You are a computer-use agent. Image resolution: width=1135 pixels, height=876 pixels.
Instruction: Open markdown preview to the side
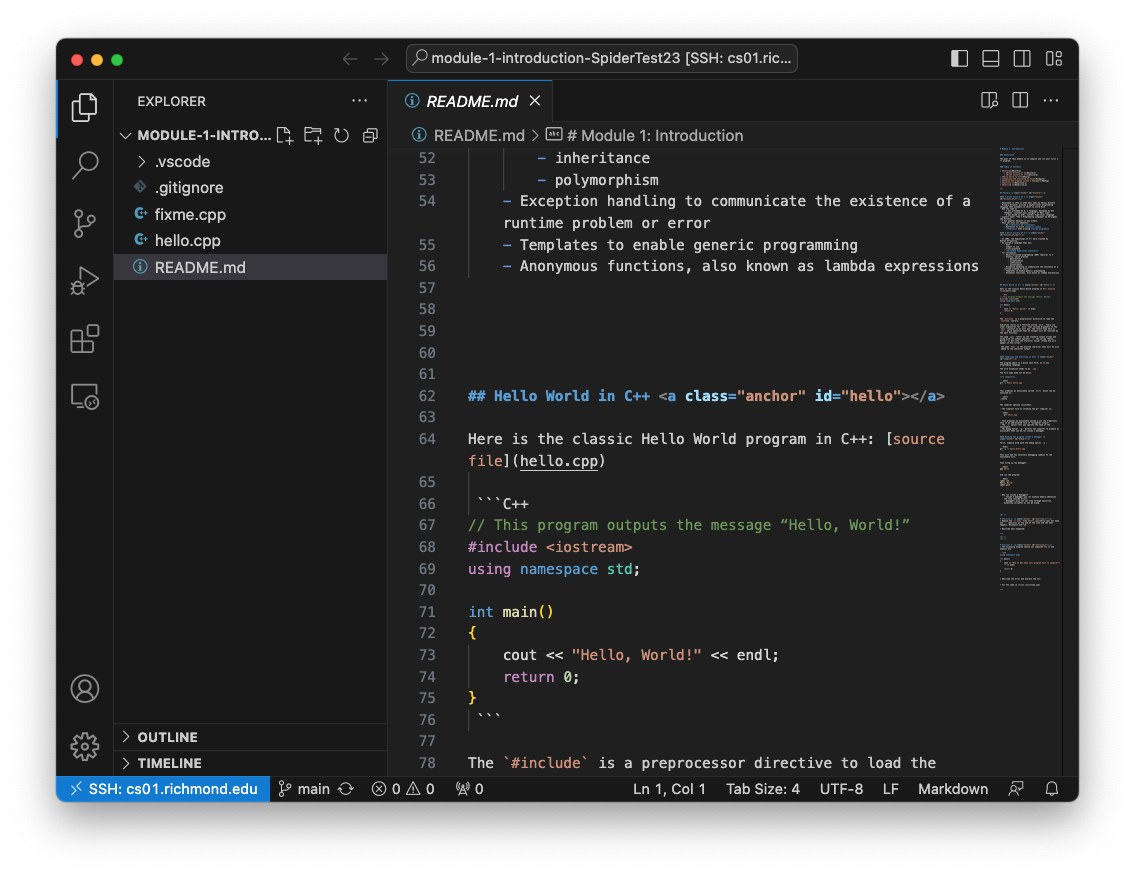(x=989, y=101)
